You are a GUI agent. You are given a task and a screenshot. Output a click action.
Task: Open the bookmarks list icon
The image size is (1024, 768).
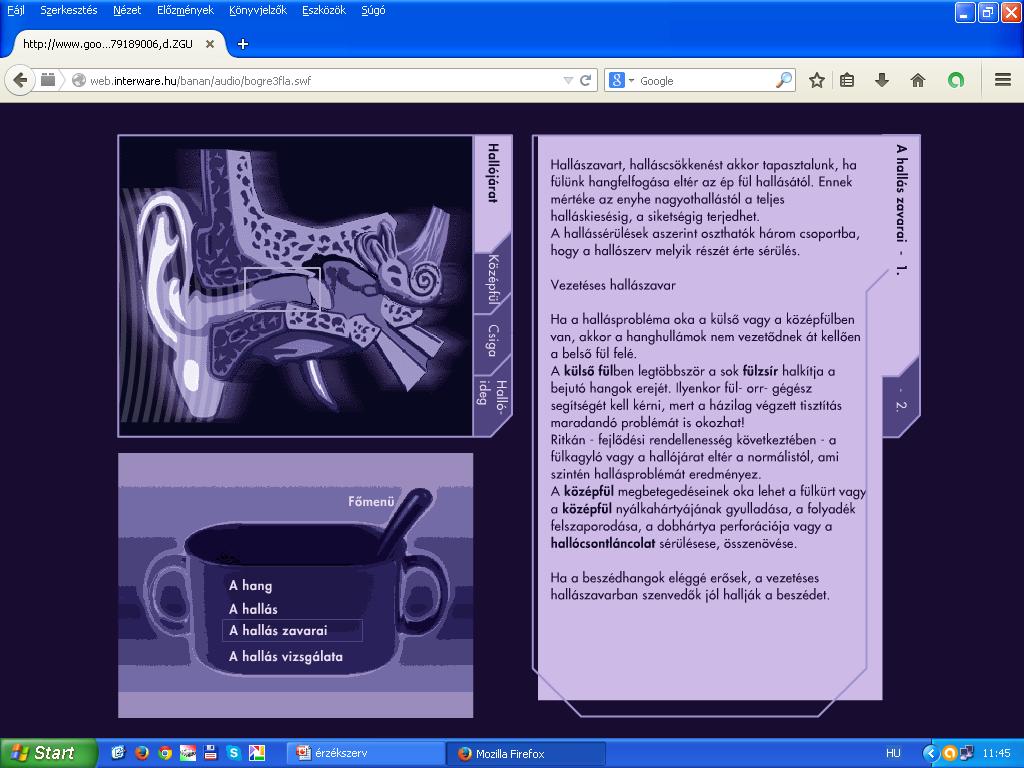[847, 80]
